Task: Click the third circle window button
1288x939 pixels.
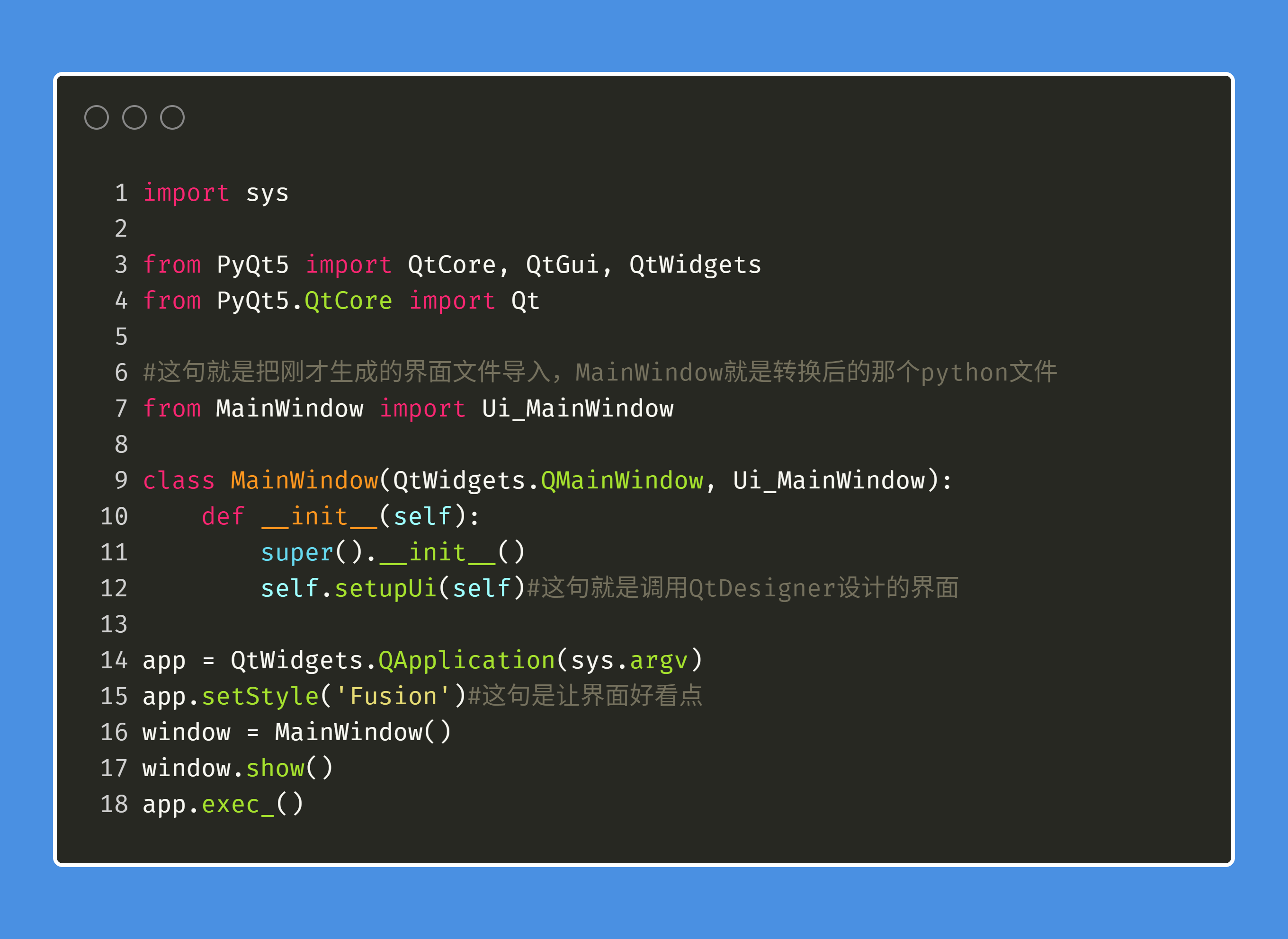Action: pos(172,118)
